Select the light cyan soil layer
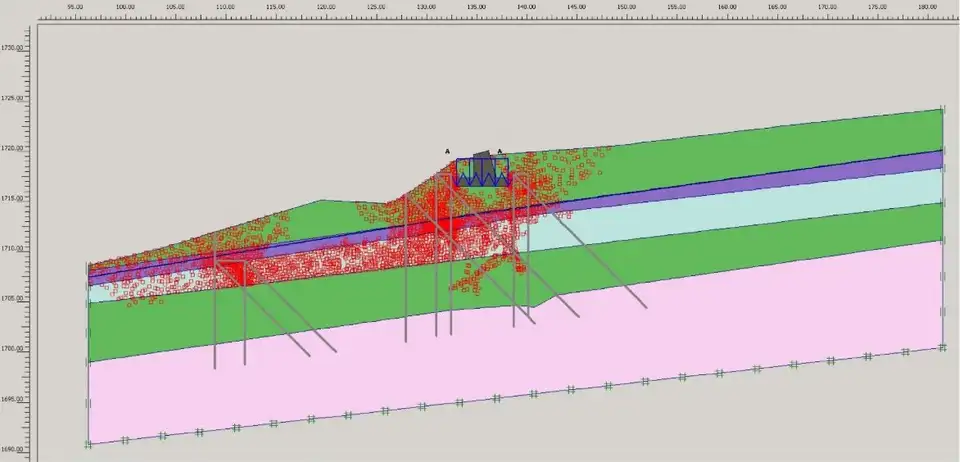This screenshot has width=960, height=462. (735, 214)
